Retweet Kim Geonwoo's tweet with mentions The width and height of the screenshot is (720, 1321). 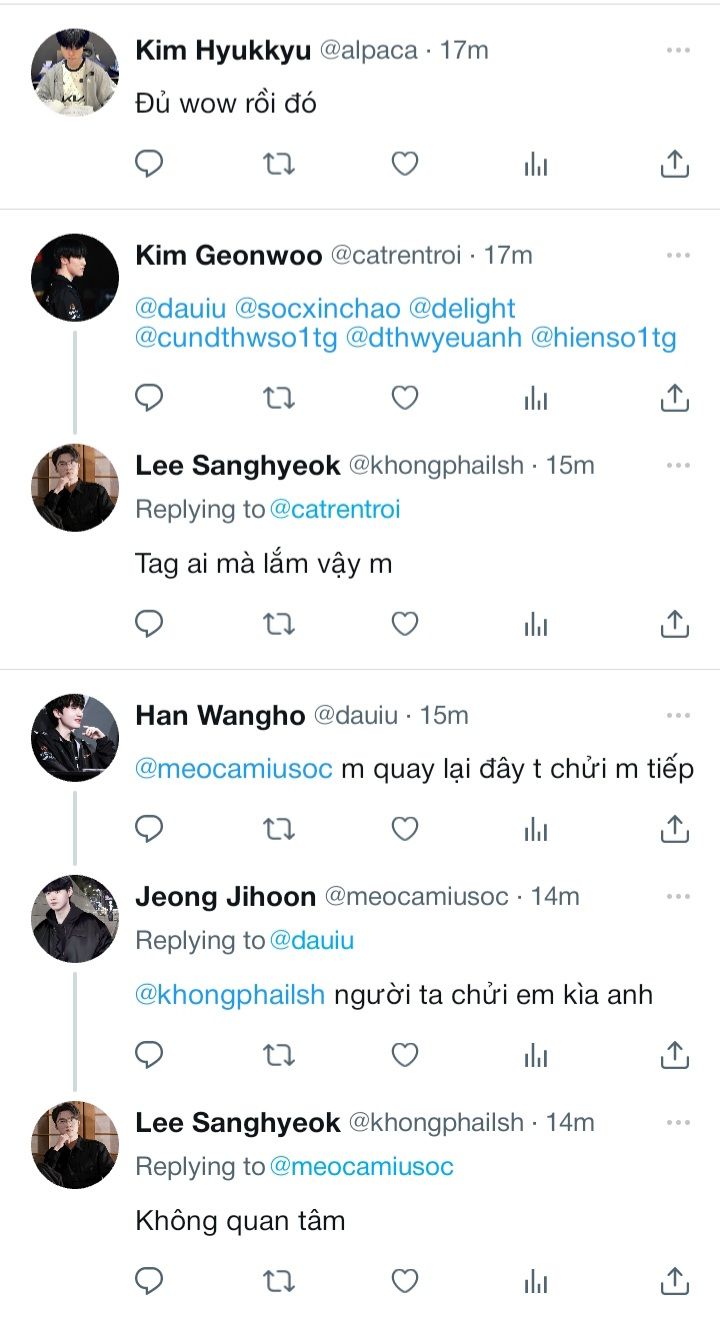pyautogui.click(x=278, y=398)
